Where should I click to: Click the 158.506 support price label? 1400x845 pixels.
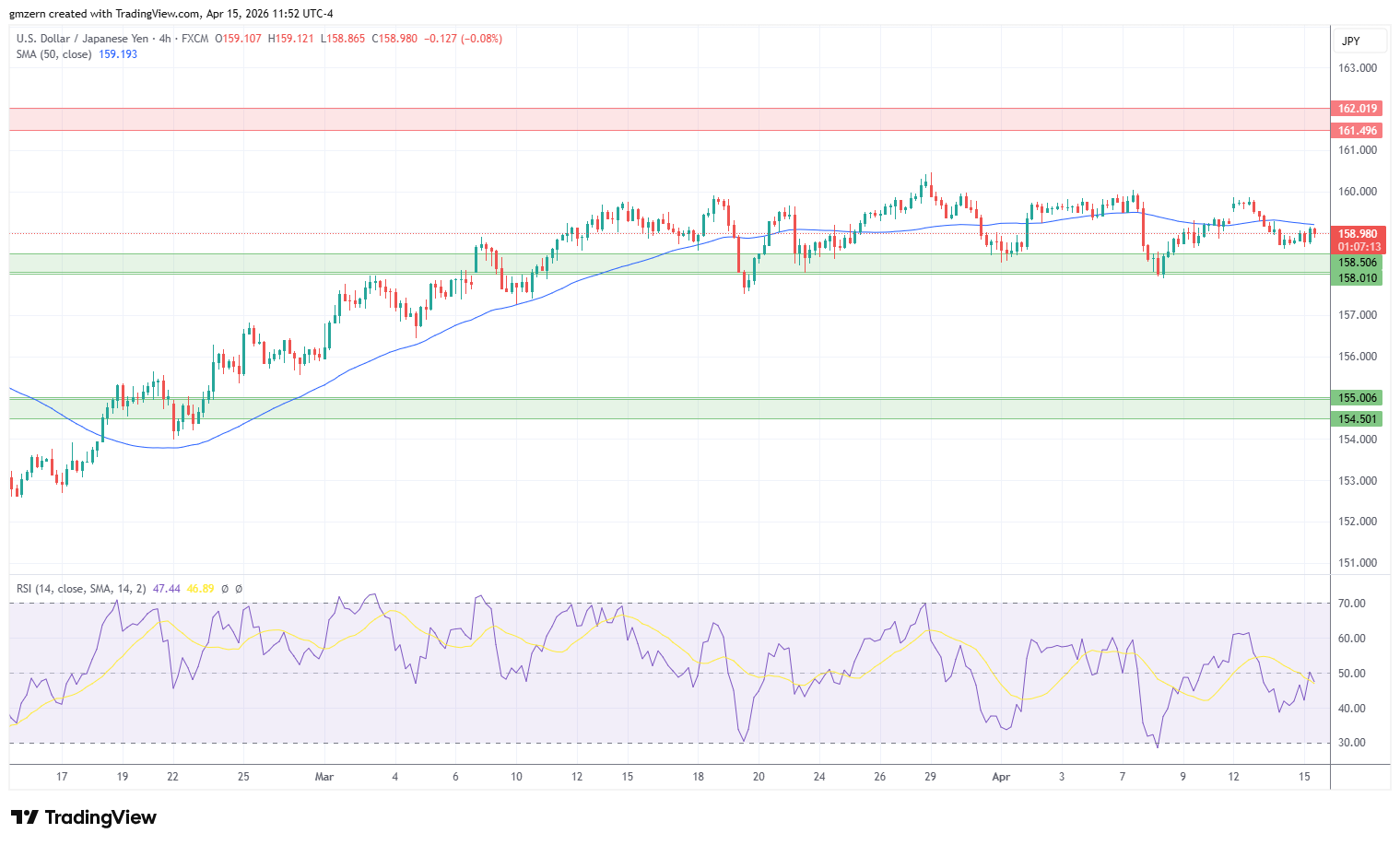click(x=1358, y=263)
